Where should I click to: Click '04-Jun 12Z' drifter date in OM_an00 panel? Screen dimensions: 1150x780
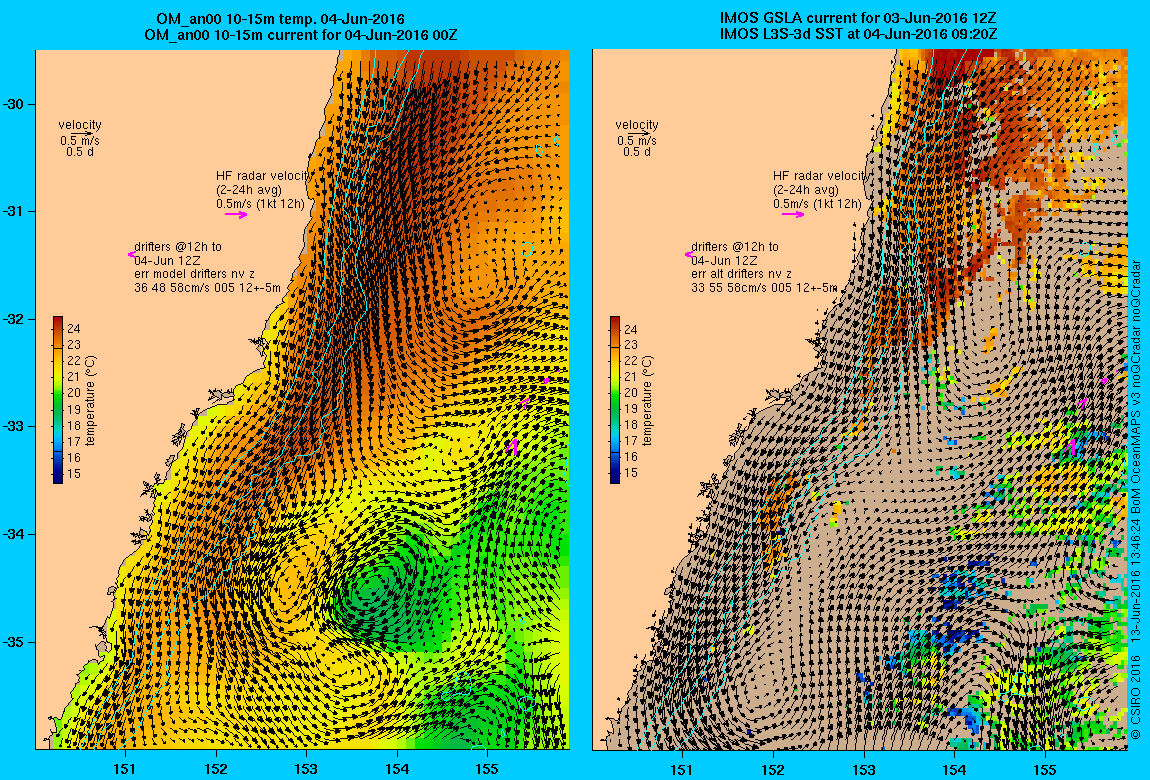[x=167, y=260]
